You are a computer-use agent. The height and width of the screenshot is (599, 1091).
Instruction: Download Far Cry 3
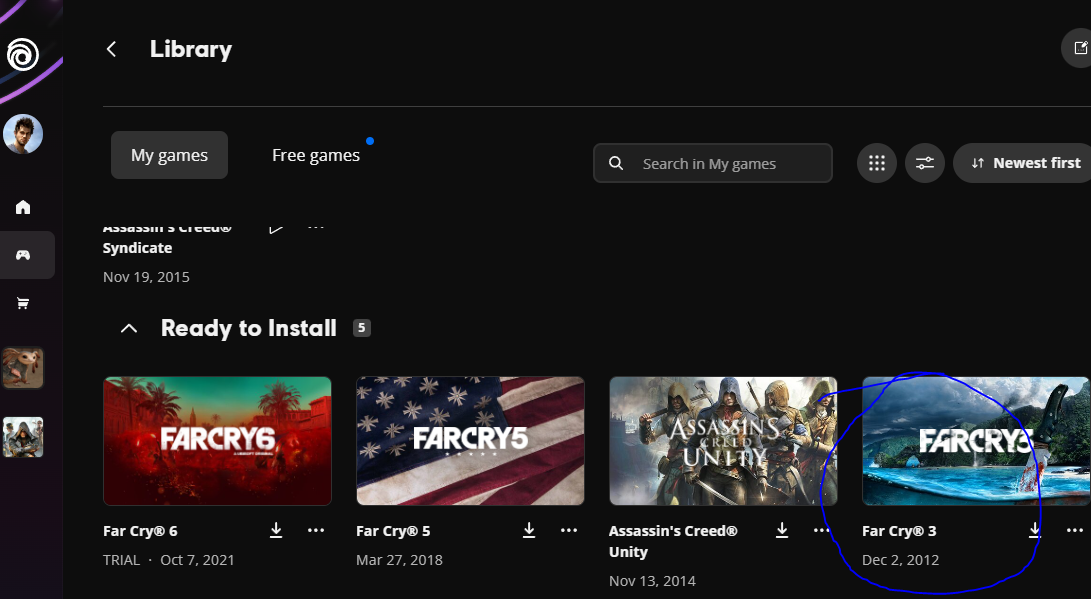pos(1035,530)
